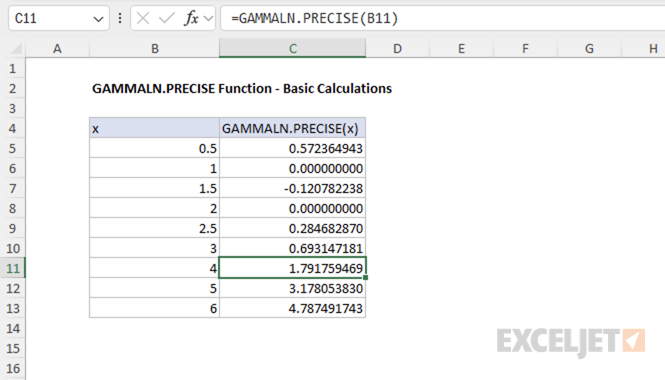Expand the fx function dropdown arrow
This screenshot has height=380, width=665.
point(208,19)
